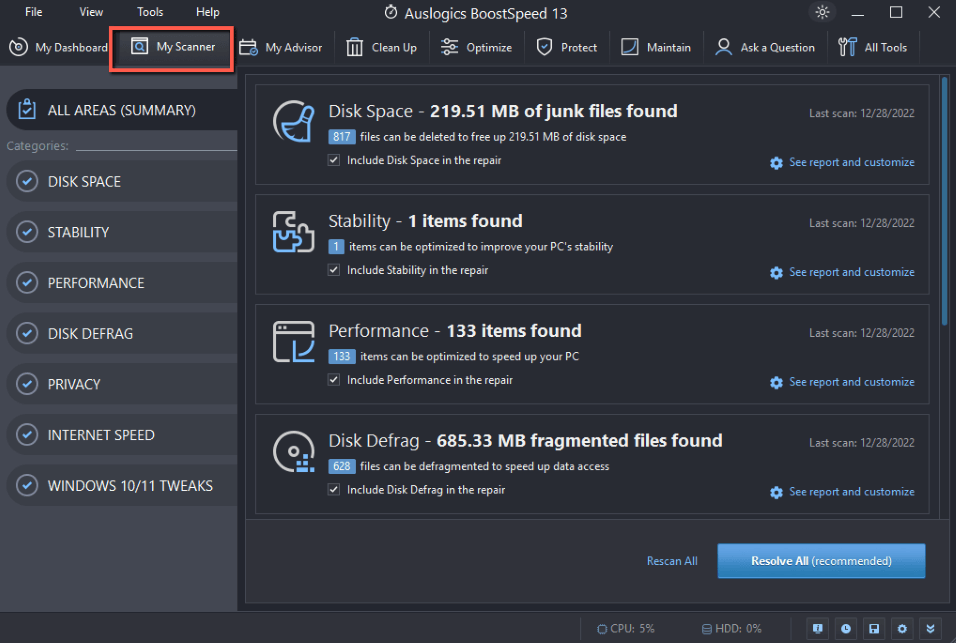Select the Internet Speed category
This screenshot has height=643, width=956.
point(122,435)
